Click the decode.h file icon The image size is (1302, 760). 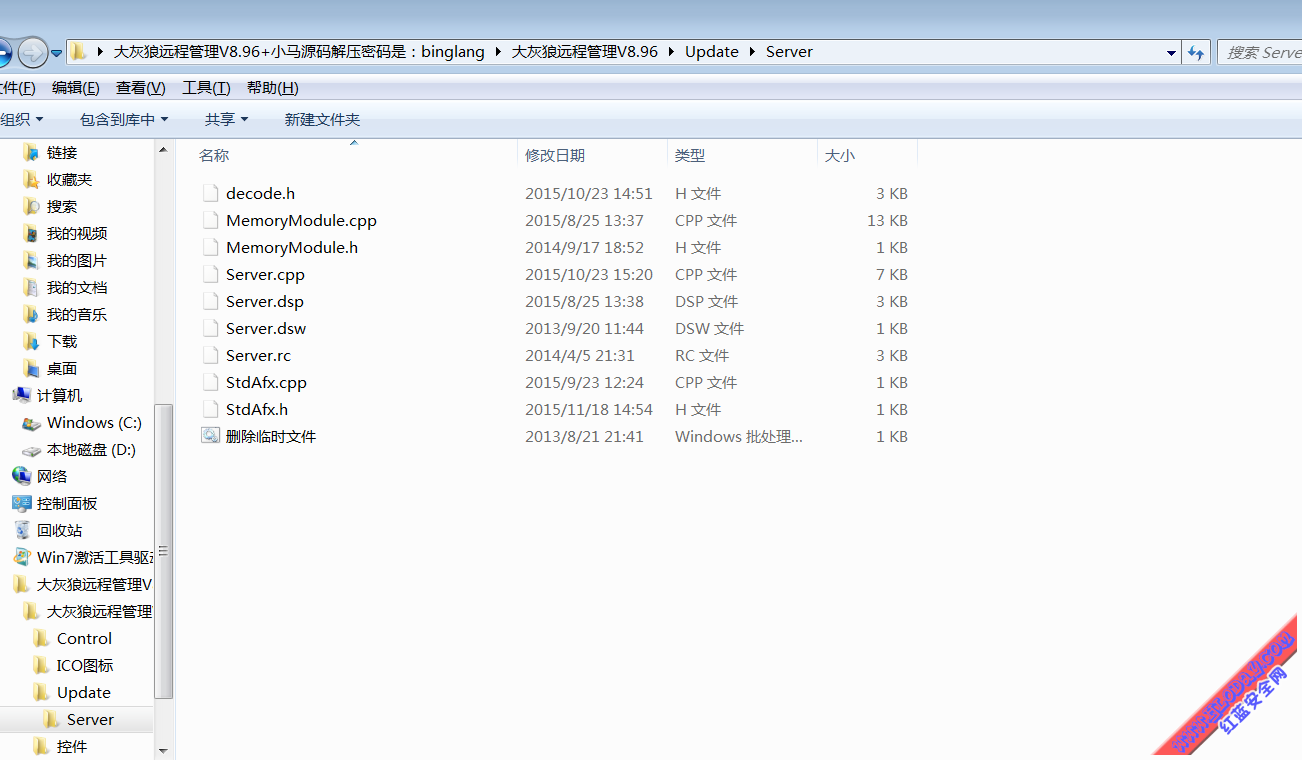[209, 193]
